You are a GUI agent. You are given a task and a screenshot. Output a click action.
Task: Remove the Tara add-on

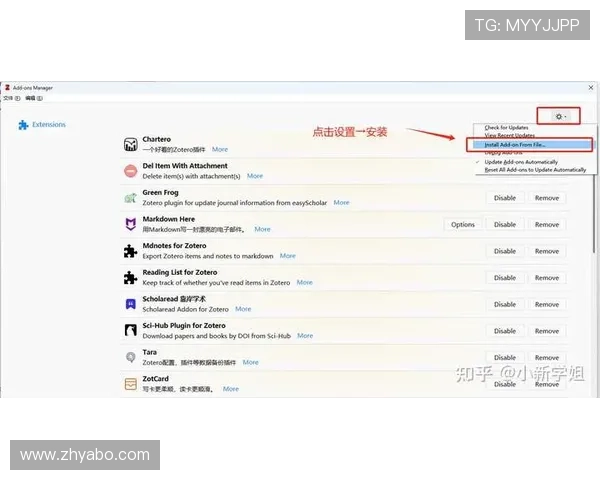(x=547, y=358)
